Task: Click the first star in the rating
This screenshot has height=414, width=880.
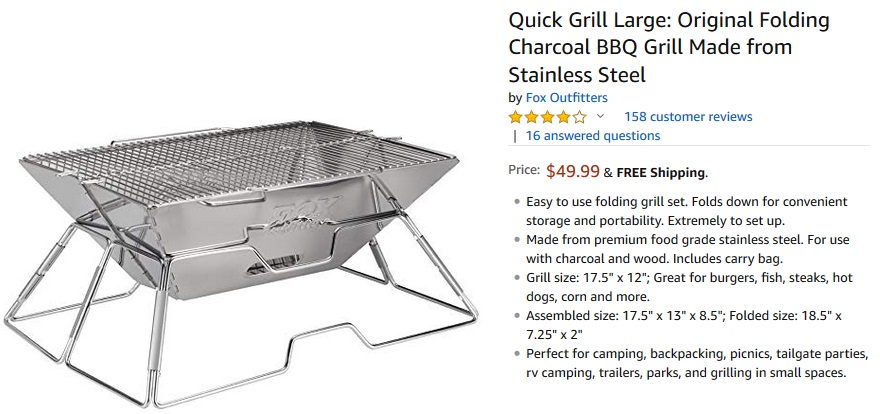Action: [x=517, y=117]
